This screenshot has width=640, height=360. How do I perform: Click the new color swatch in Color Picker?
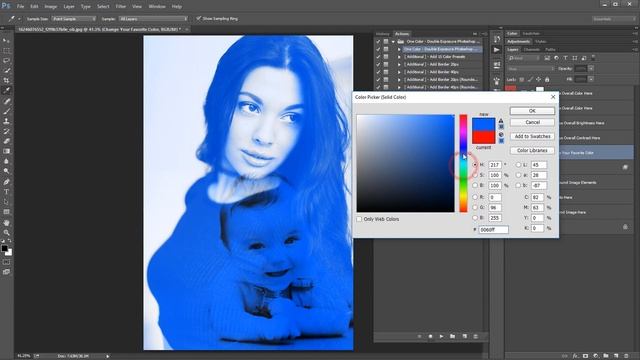(483, 124)
